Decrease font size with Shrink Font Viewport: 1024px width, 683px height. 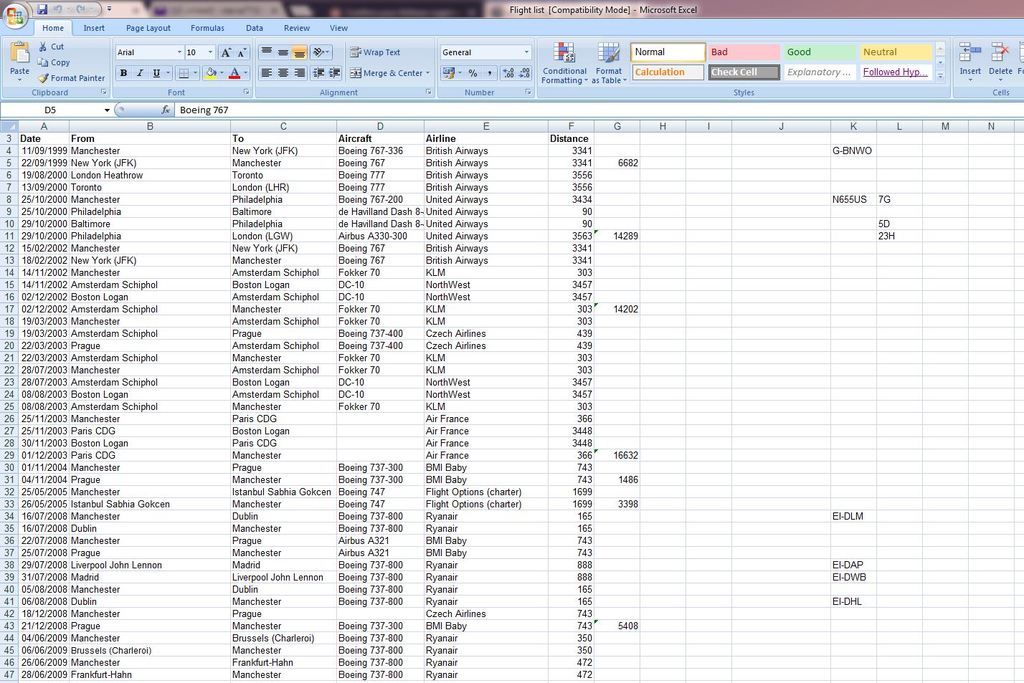(242, 52)
